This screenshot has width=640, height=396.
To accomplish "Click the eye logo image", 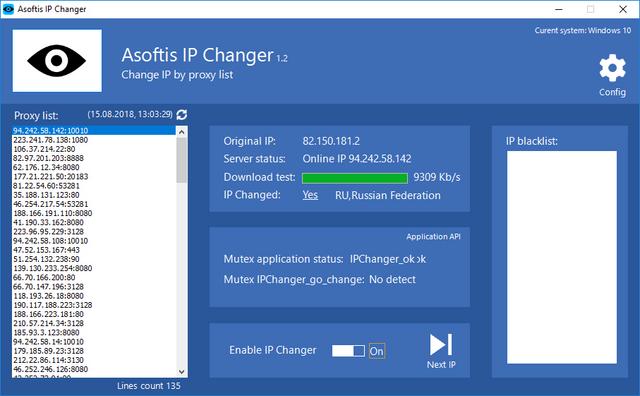I will (x=57, y=60).
